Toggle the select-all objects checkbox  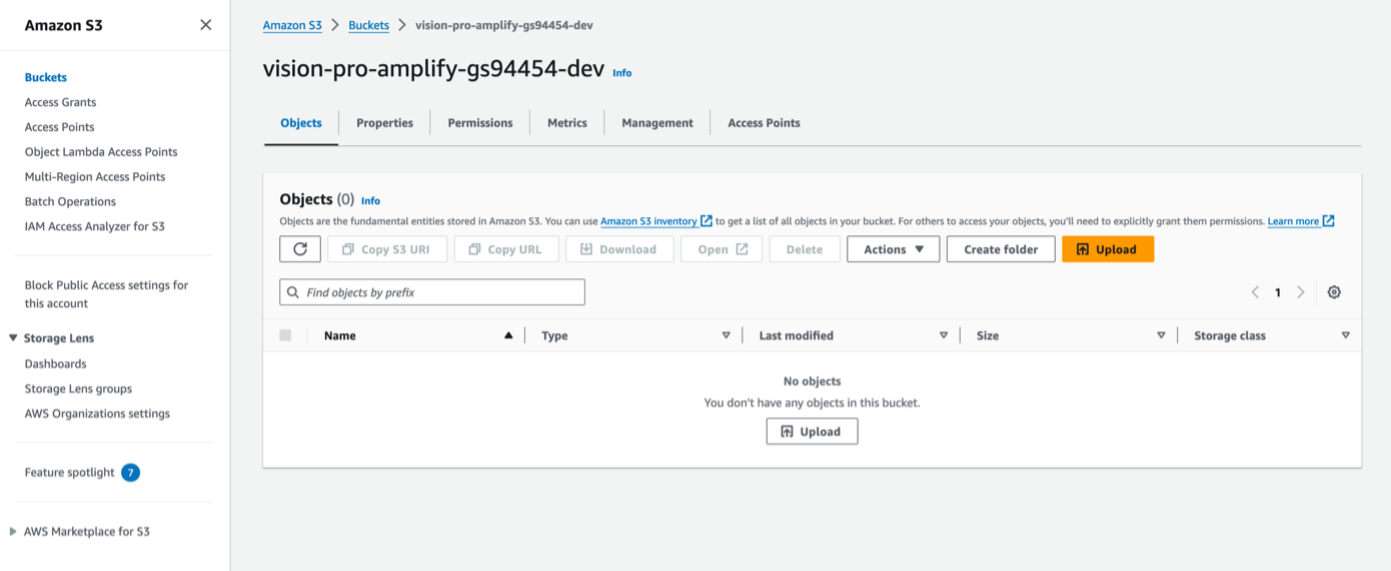pyautogui.click(x=285, y=336)
